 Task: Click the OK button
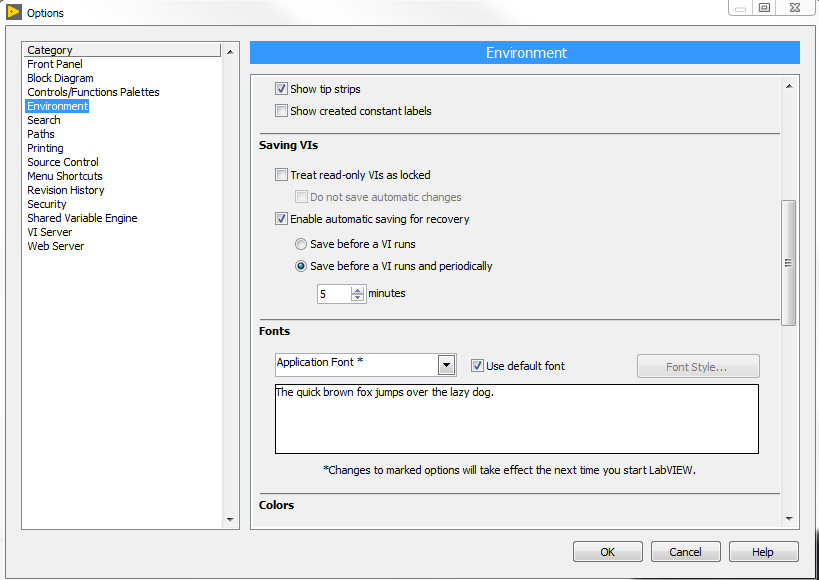point(607,552)
